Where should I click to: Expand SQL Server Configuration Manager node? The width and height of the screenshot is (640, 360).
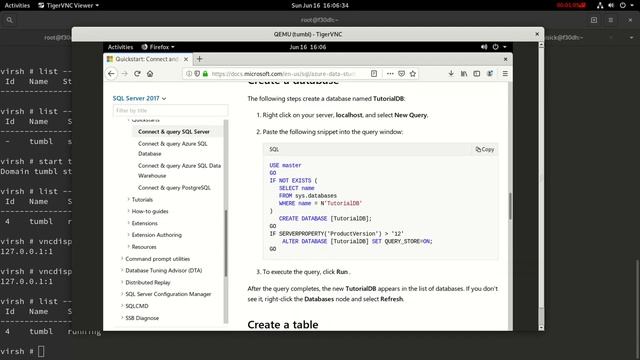pyautogui.click(x=122, y=294)
